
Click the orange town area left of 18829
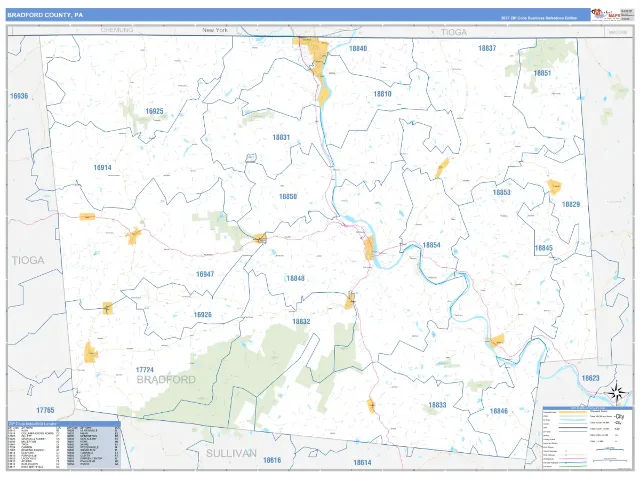pyautogui.click(x=554, y=187)
